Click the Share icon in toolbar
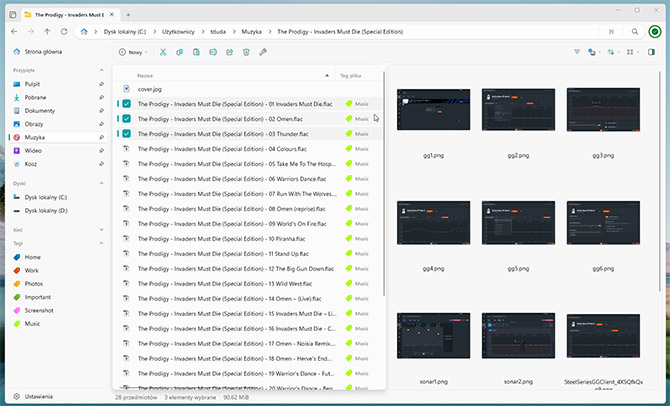This screenshot has width=670, height=406. point(230,52)
